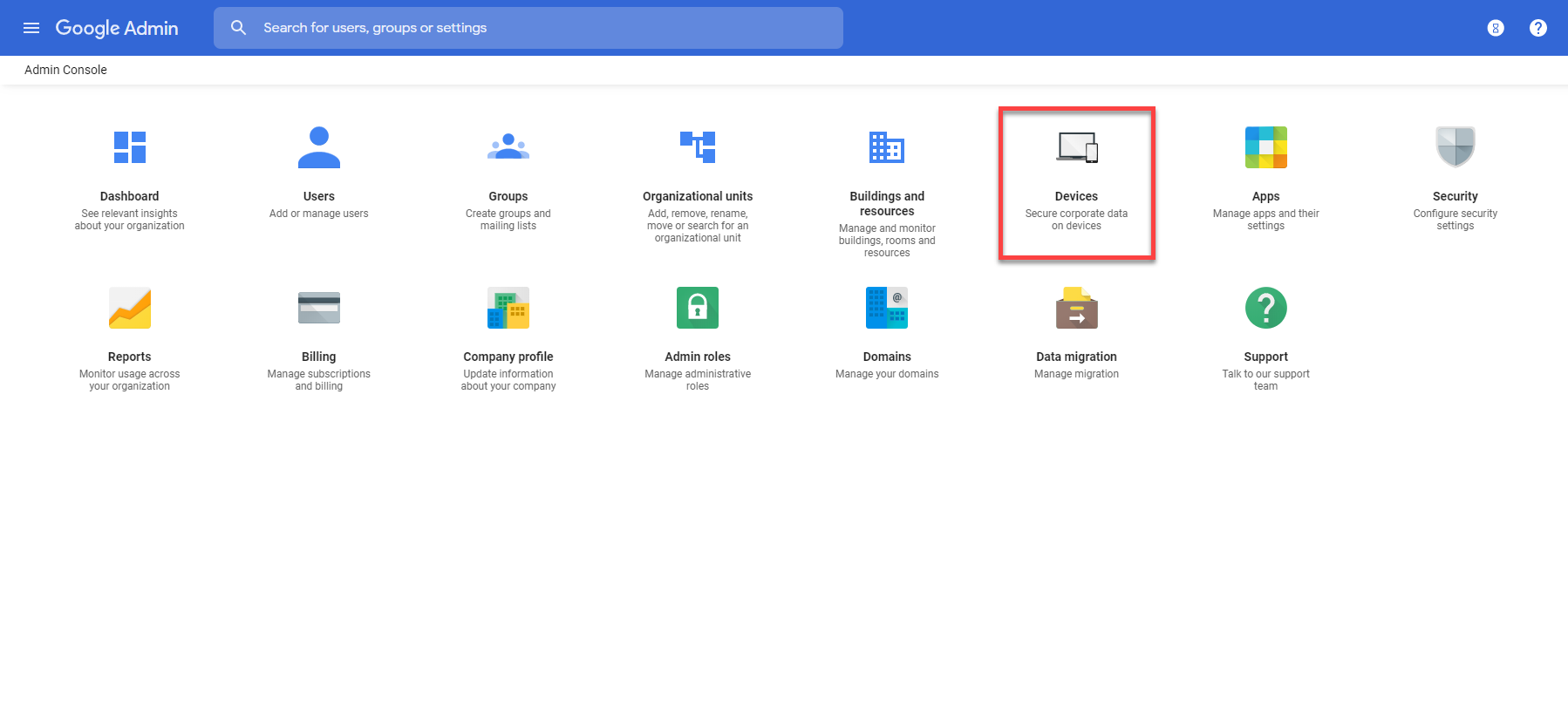Screen dimensions: 1568x707
Task: Click the Groups title link
Action: tap(508, 196)
